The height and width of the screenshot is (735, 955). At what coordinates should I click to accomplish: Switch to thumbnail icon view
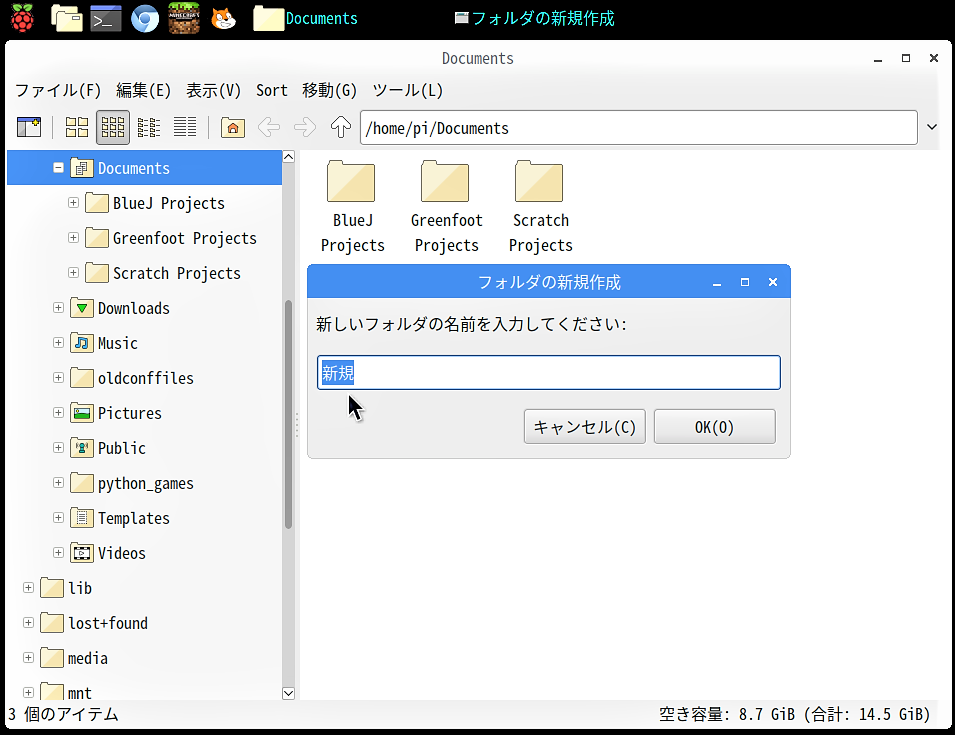point(113,127)
